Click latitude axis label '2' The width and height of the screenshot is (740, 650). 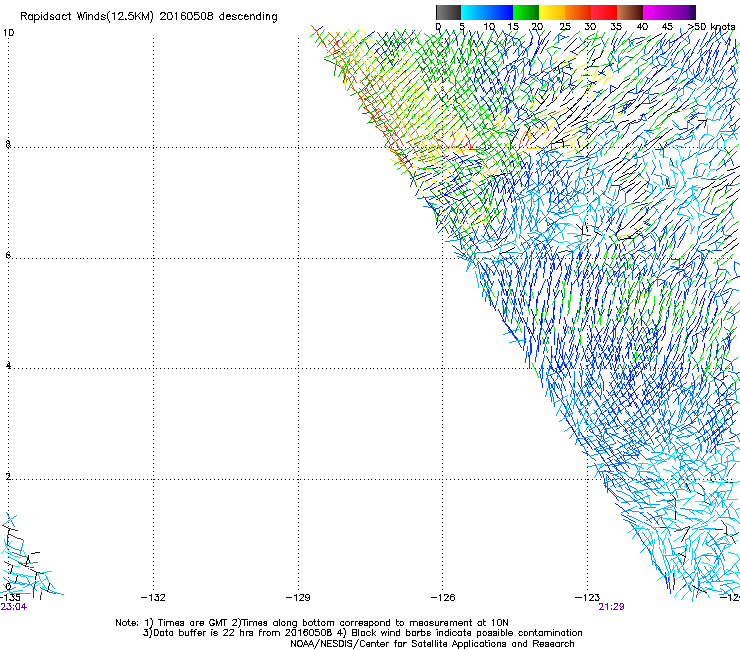tap(8, 476)
